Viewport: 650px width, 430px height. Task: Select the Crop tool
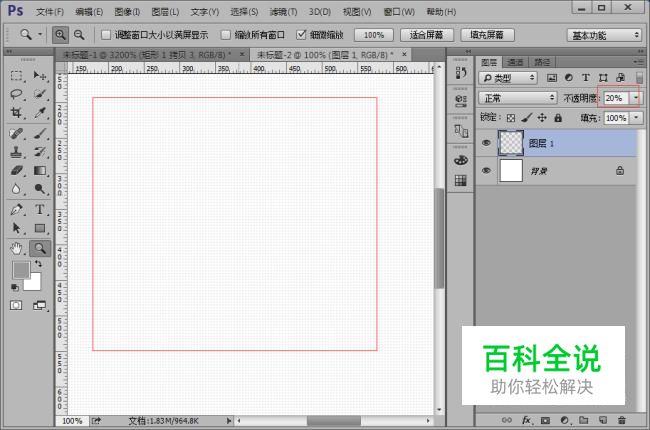pyautogui.click(x=16, y=112)
